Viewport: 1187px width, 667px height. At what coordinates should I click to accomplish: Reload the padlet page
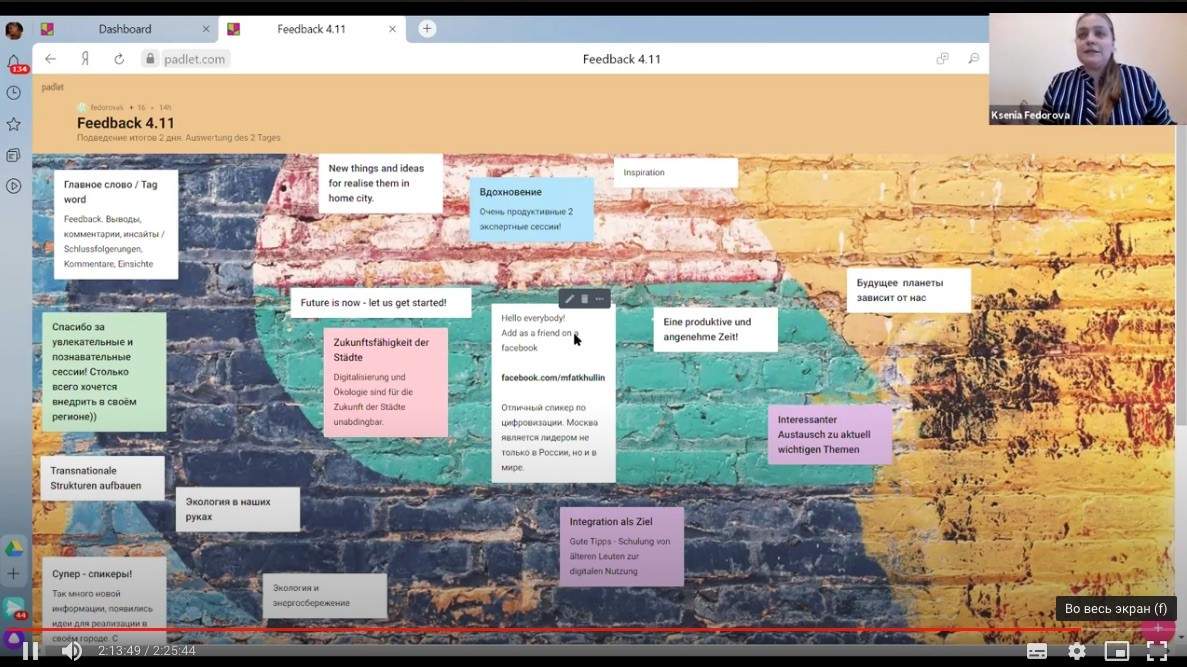pos(119,59)
